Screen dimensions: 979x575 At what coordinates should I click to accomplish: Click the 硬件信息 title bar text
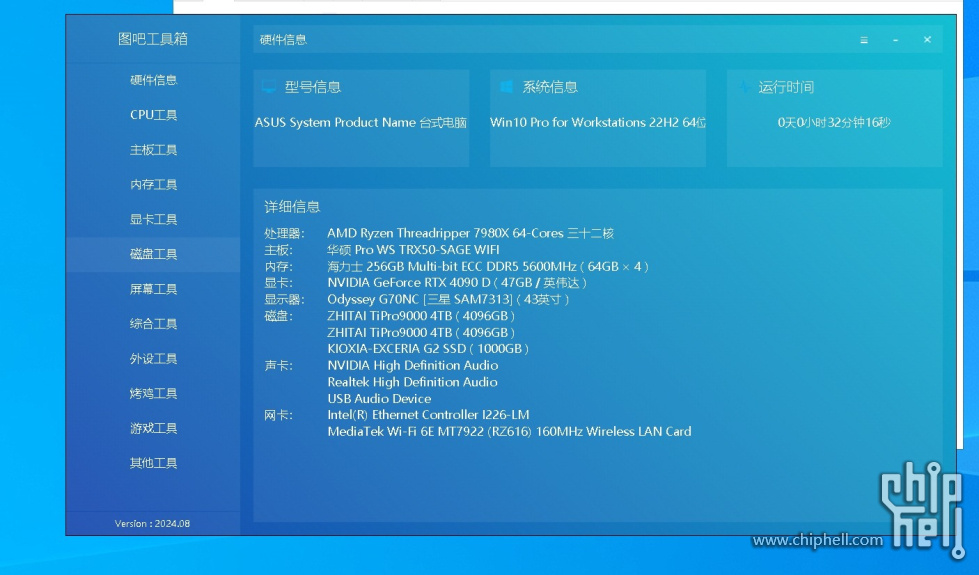(x=283, y=40)
